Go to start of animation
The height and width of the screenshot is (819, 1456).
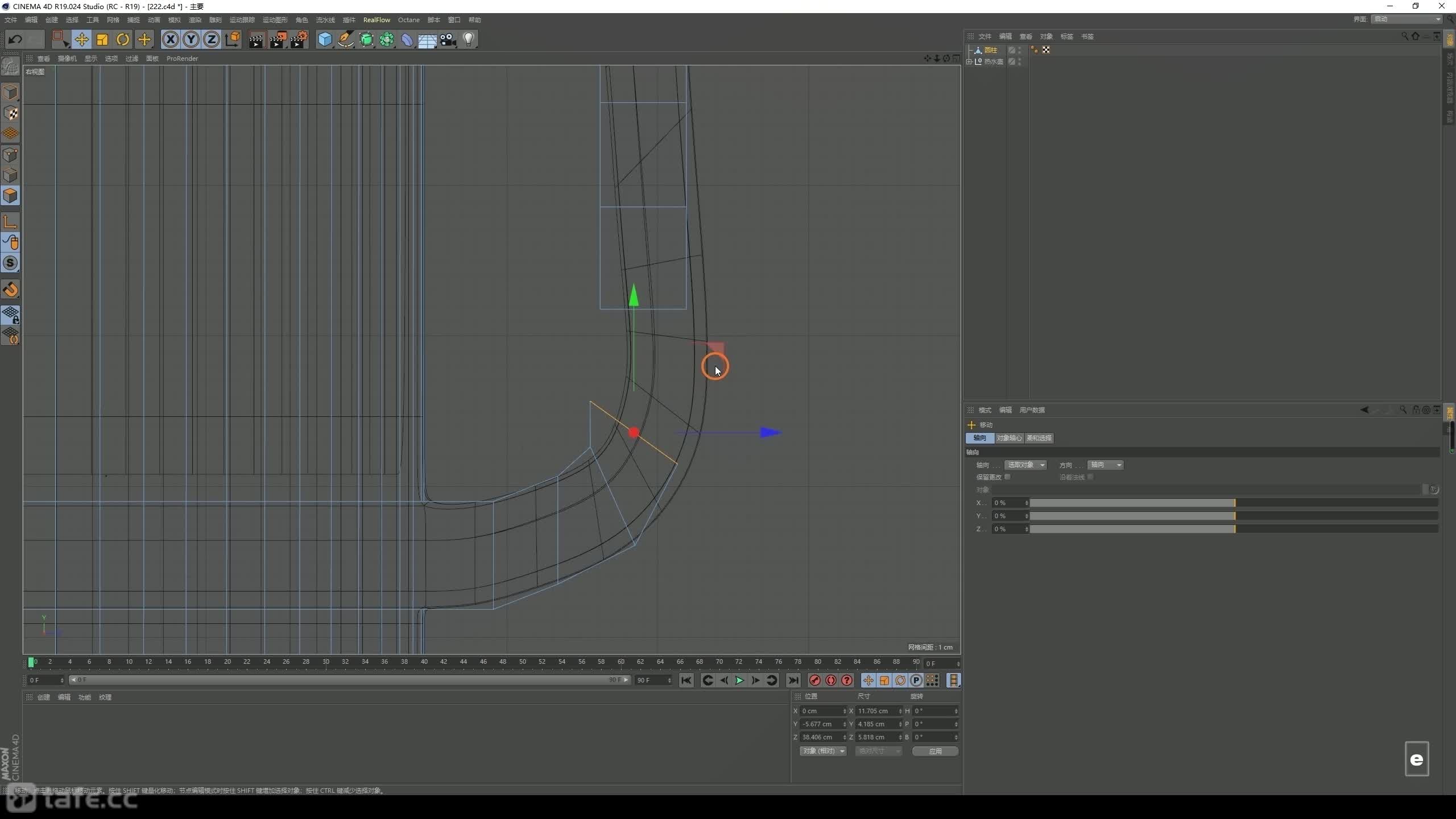686,680
